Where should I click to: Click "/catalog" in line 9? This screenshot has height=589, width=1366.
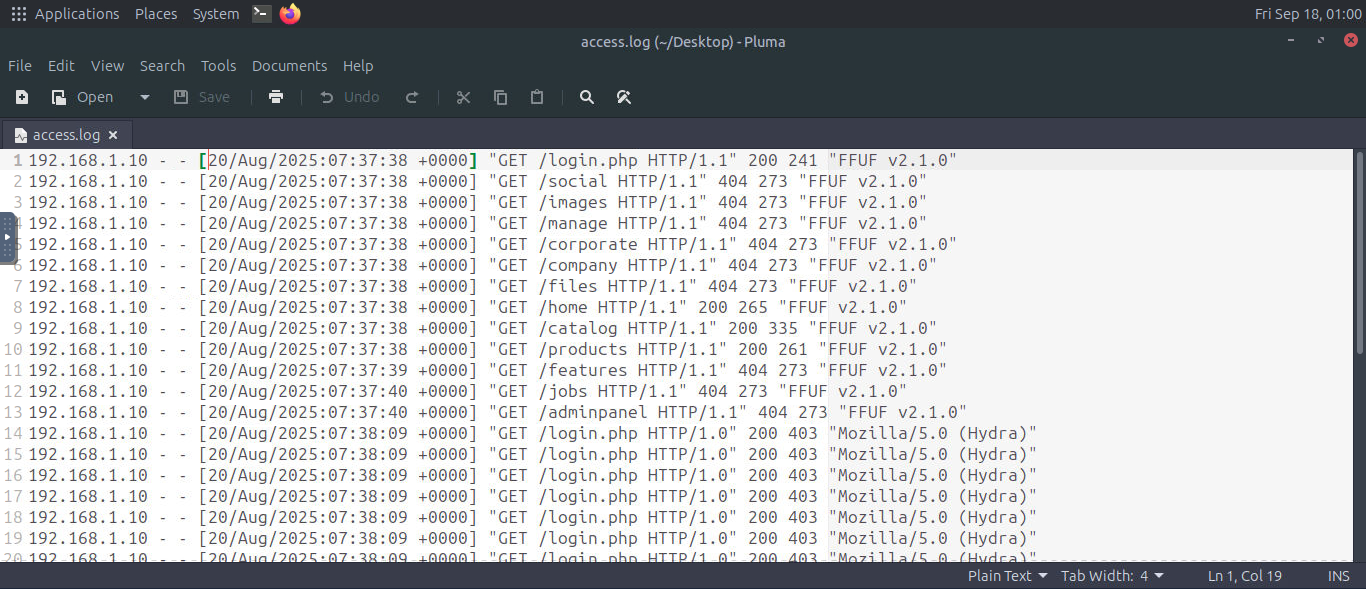coord(578,328)
